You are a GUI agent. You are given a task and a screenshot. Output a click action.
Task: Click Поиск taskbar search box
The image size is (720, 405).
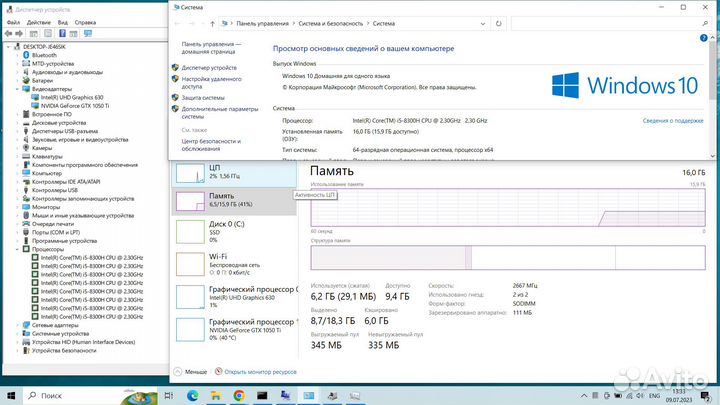pos(90,395)
